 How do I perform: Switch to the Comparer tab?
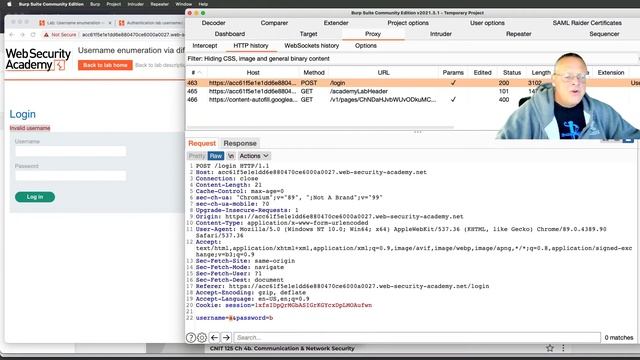pyautogui.click(x=274, y=23)
